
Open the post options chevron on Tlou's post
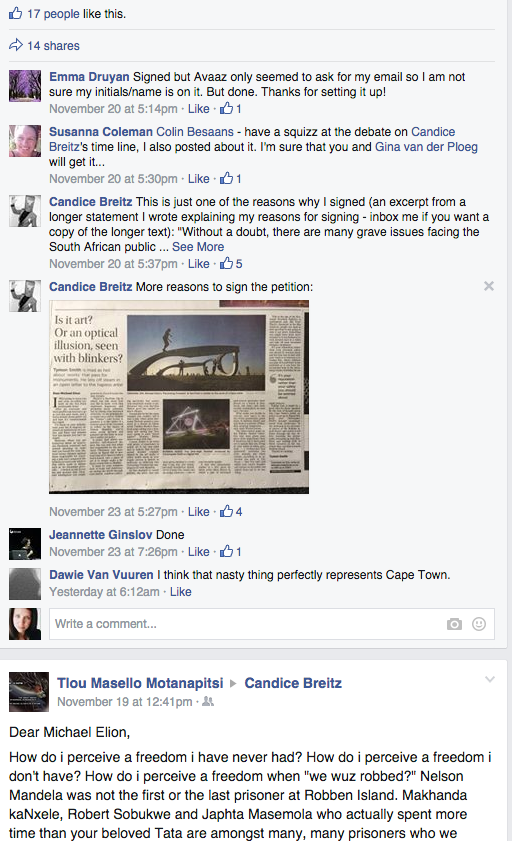click(x=489, y=679)
